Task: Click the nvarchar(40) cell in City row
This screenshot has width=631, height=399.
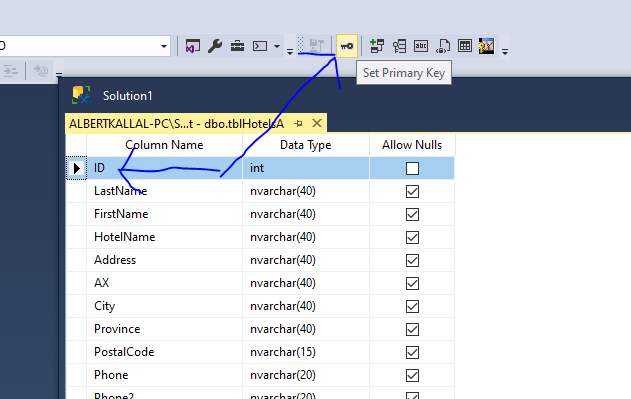Action: click(306, 306)
